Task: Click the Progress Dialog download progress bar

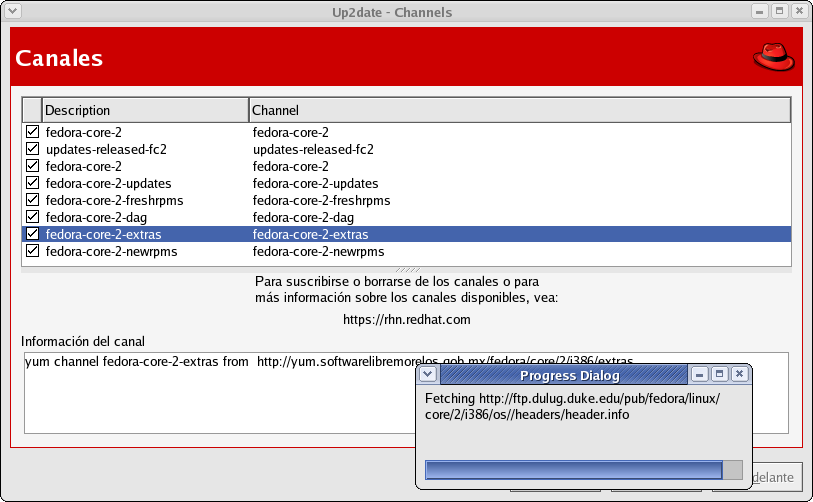Action: [x=584, y=470]
